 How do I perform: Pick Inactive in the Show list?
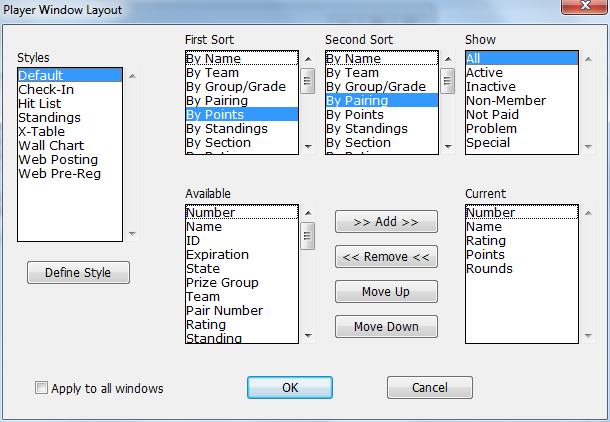click(x=491, y=87)
